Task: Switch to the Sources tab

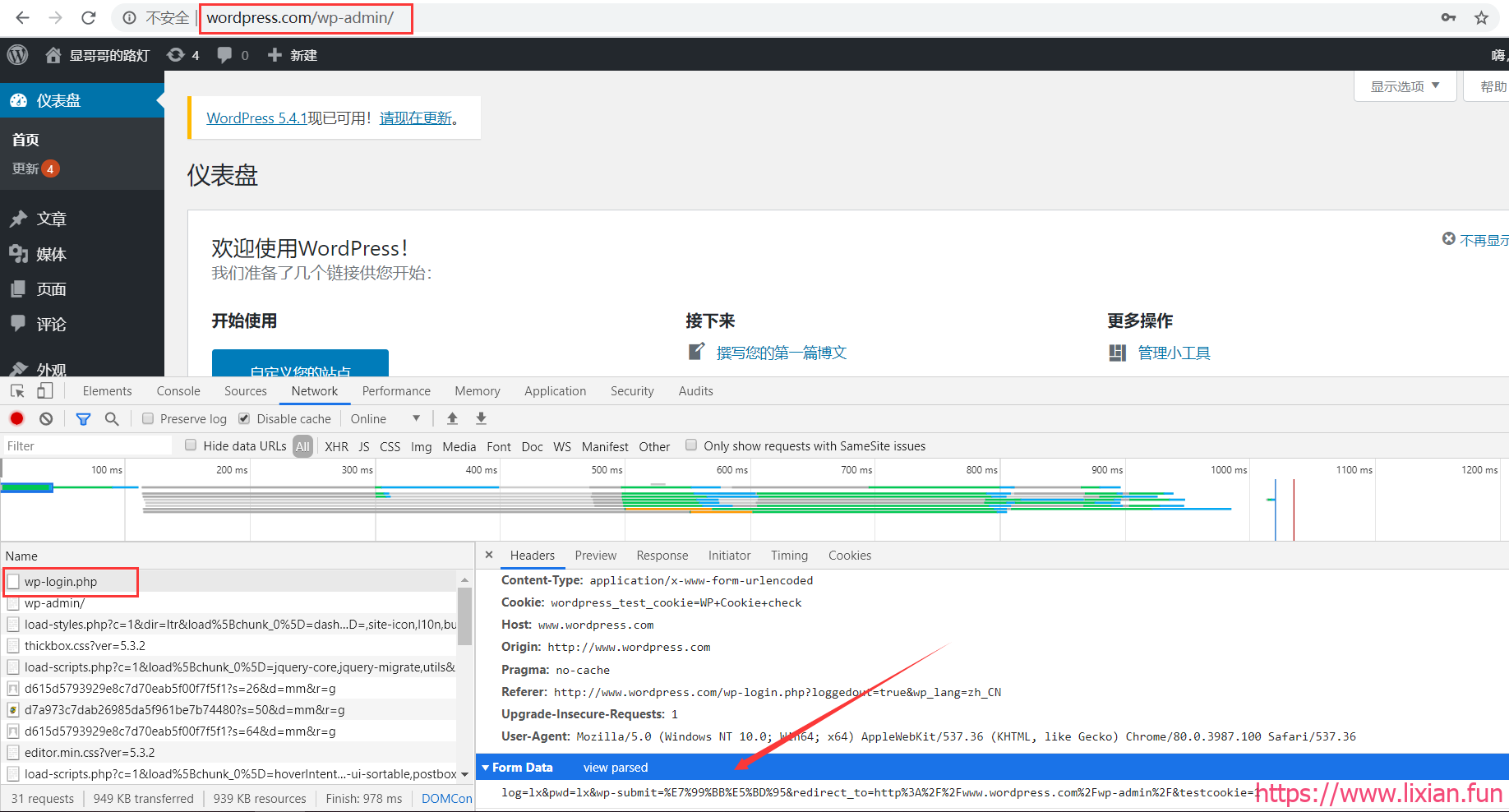Action: (x=246, y=391)
